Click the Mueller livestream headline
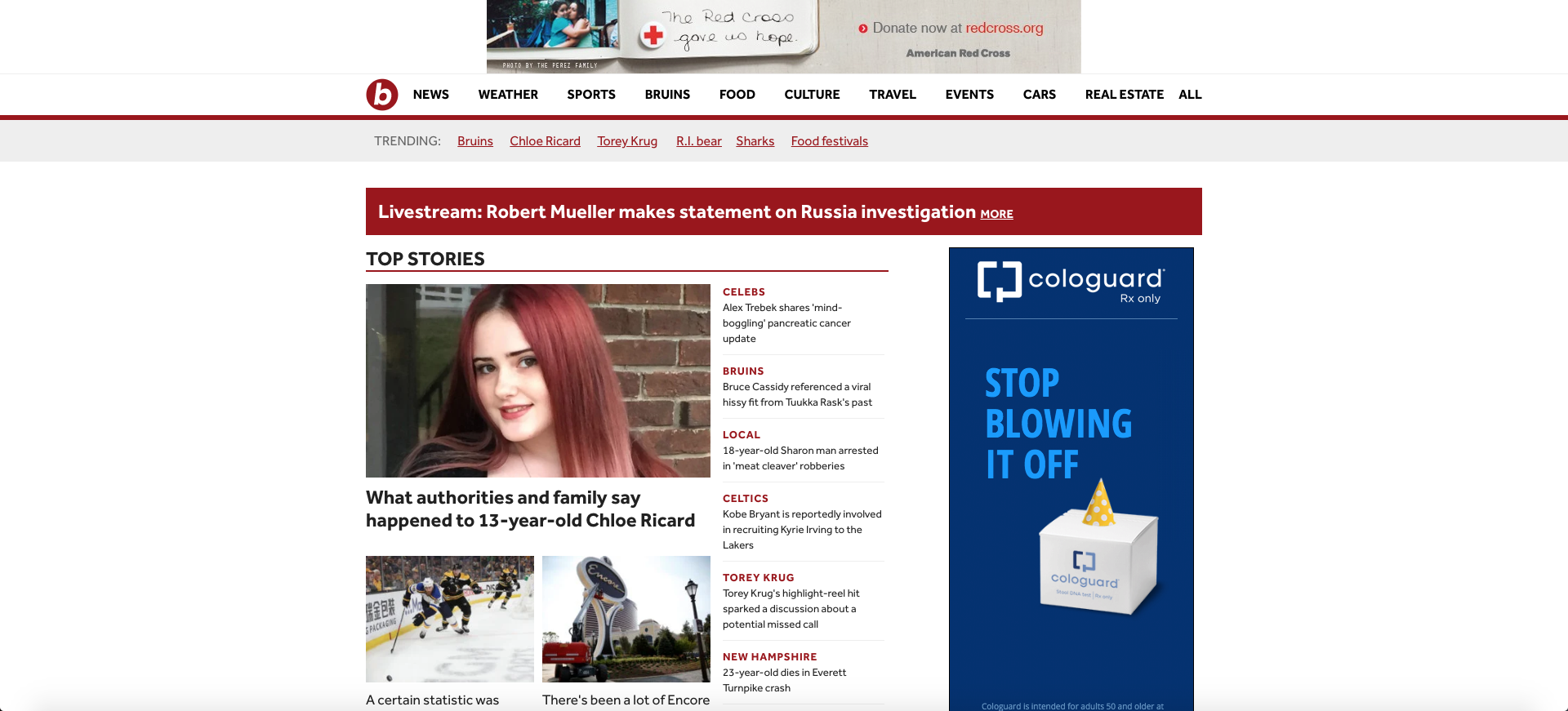The height and width of the screenshot is (711, 1568). 677,212
